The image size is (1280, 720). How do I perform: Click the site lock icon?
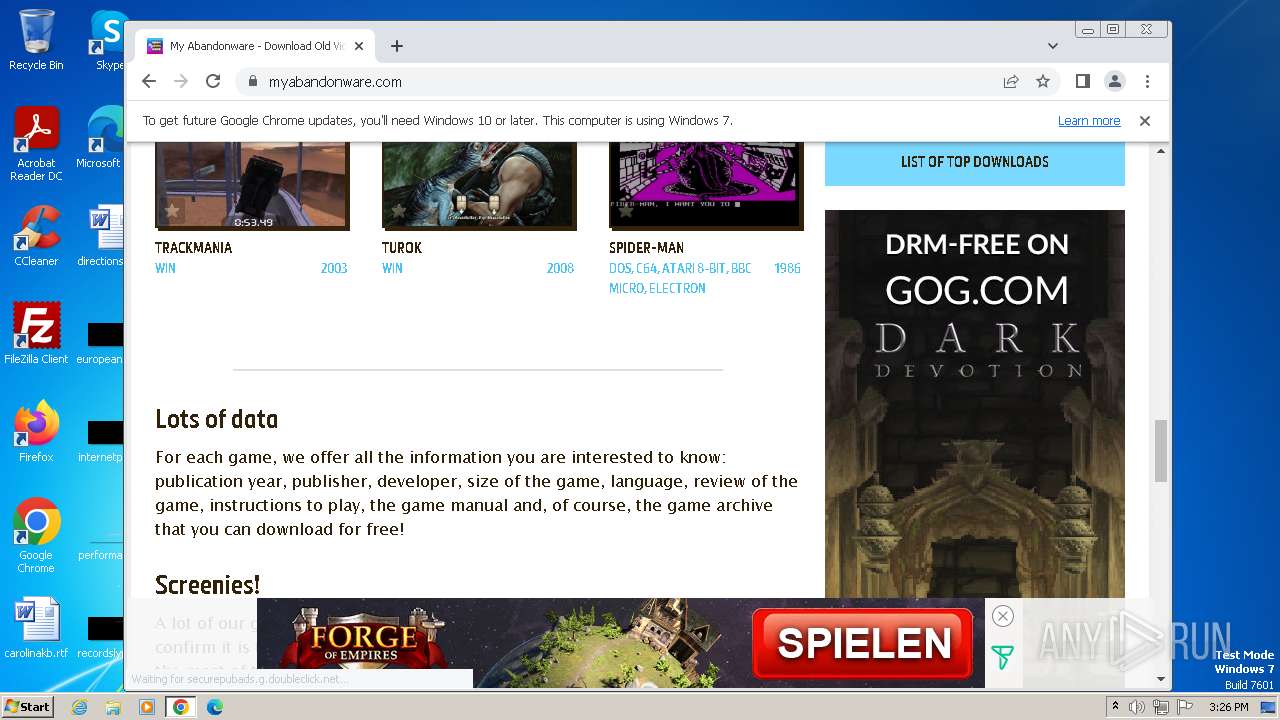tap(252, 82)
